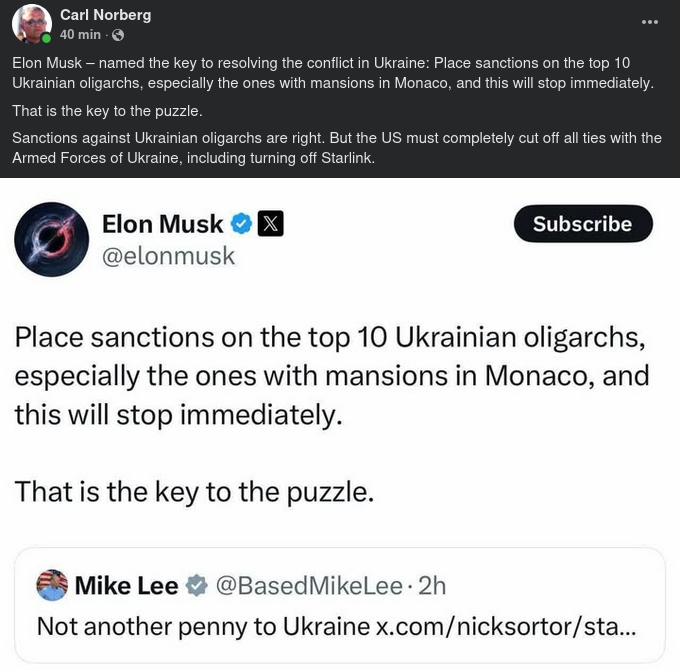This screenshot has width=680, height=670.
Task: Open the x.com/nicksortor link
Action: pos(504,627)
